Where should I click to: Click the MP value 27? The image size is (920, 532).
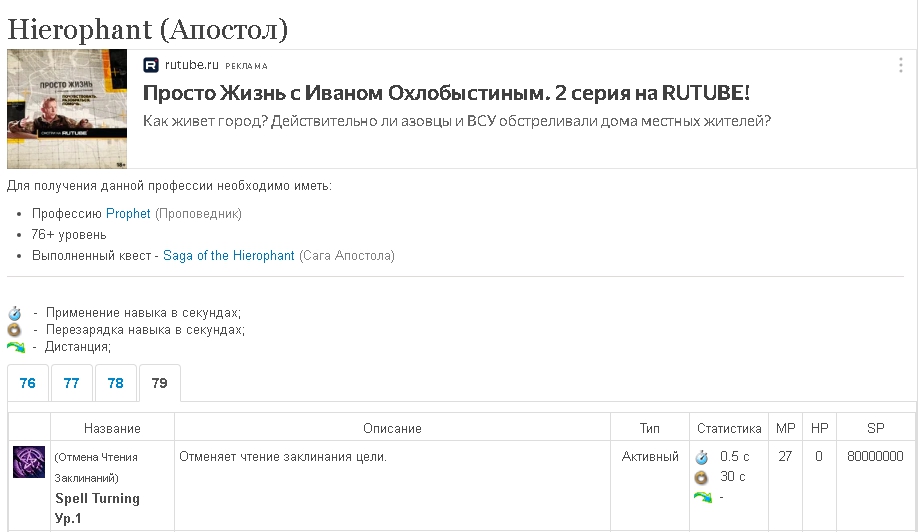[785, 456]
